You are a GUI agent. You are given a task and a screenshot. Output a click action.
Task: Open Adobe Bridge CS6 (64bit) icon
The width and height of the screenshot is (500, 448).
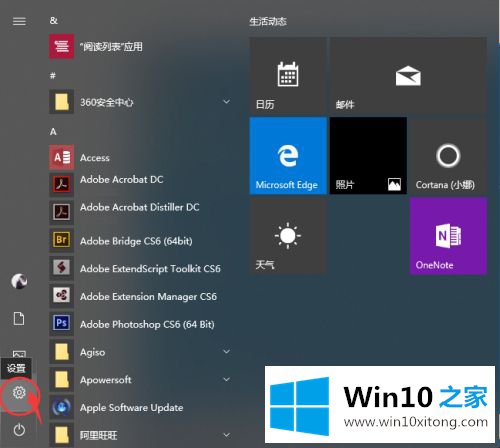tap(61, 240)
